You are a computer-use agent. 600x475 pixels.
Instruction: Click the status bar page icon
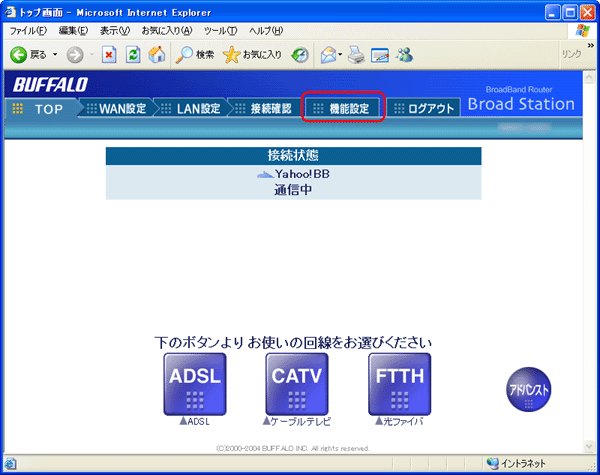pos(10,464)
